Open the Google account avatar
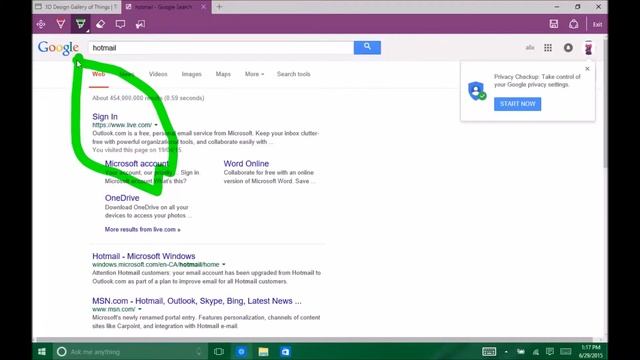The height and width of the screenshot is (360, 640). click(588, 48)
